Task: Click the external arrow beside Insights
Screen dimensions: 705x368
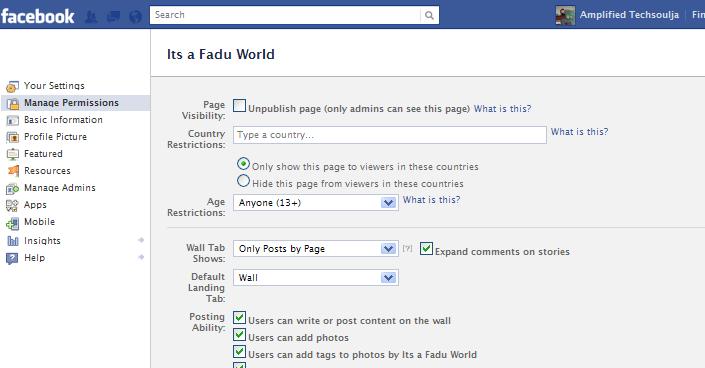Action: (x=141, y=240)
